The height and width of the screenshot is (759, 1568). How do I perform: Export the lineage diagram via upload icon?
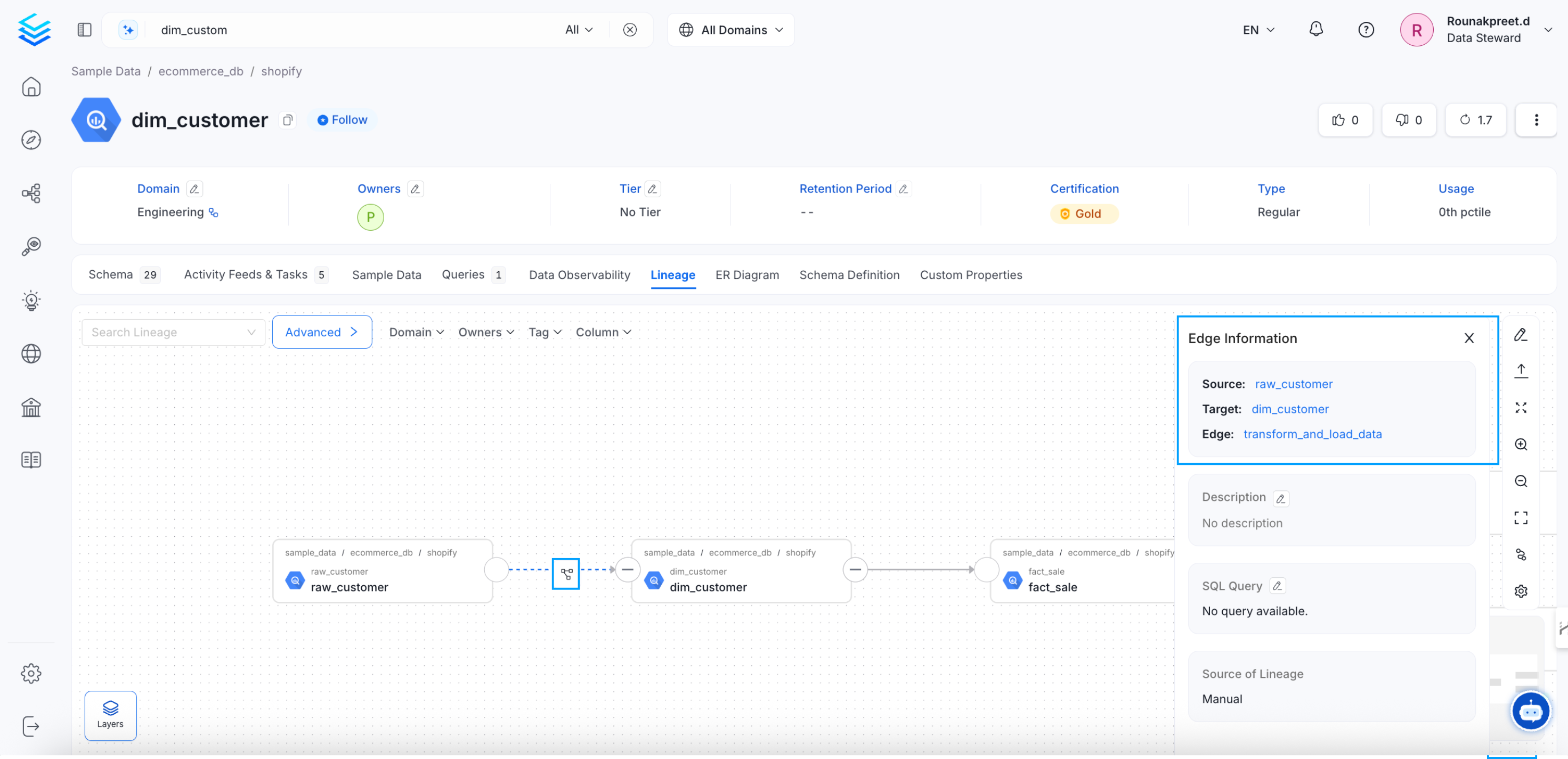click(x=1521, y=369)
